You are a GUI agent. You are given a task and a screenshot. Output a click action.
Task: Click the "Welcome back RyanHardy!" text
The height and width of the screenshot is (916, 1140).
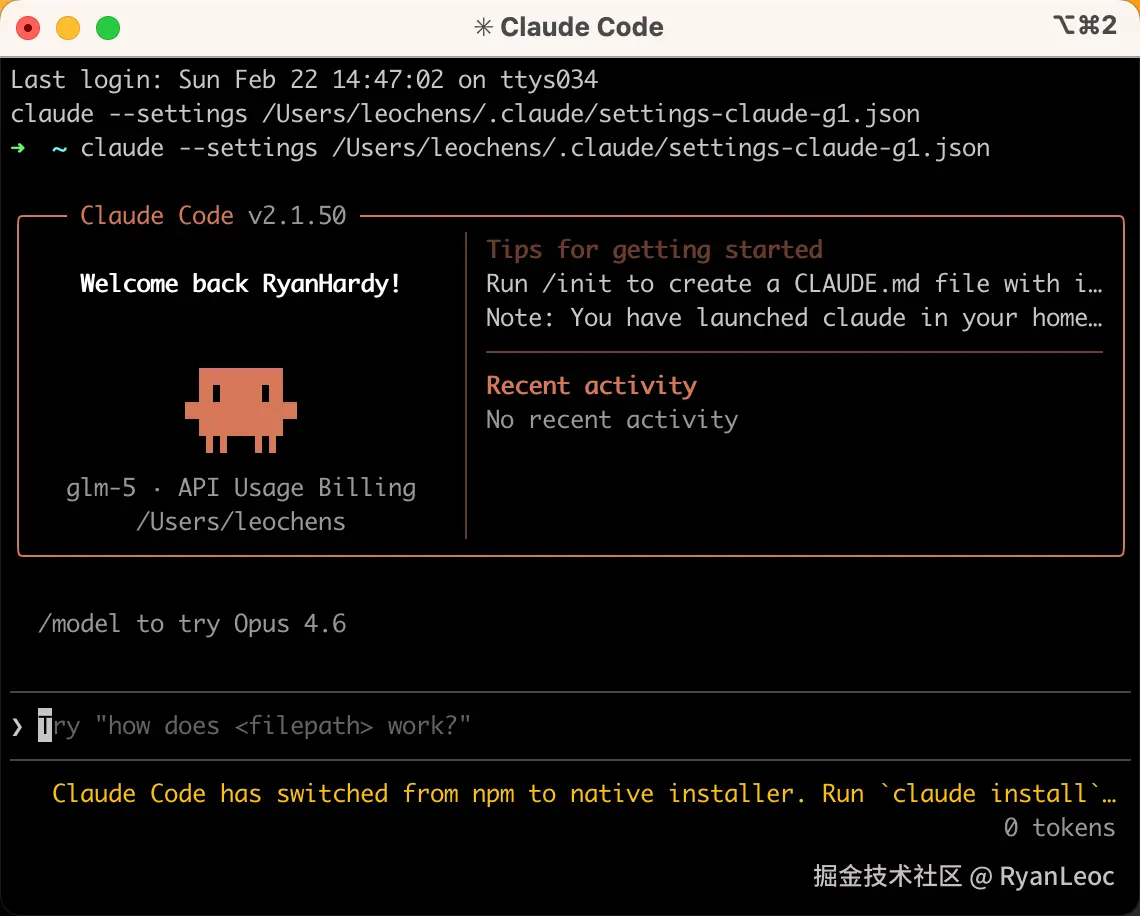click(x=241, y=284)
